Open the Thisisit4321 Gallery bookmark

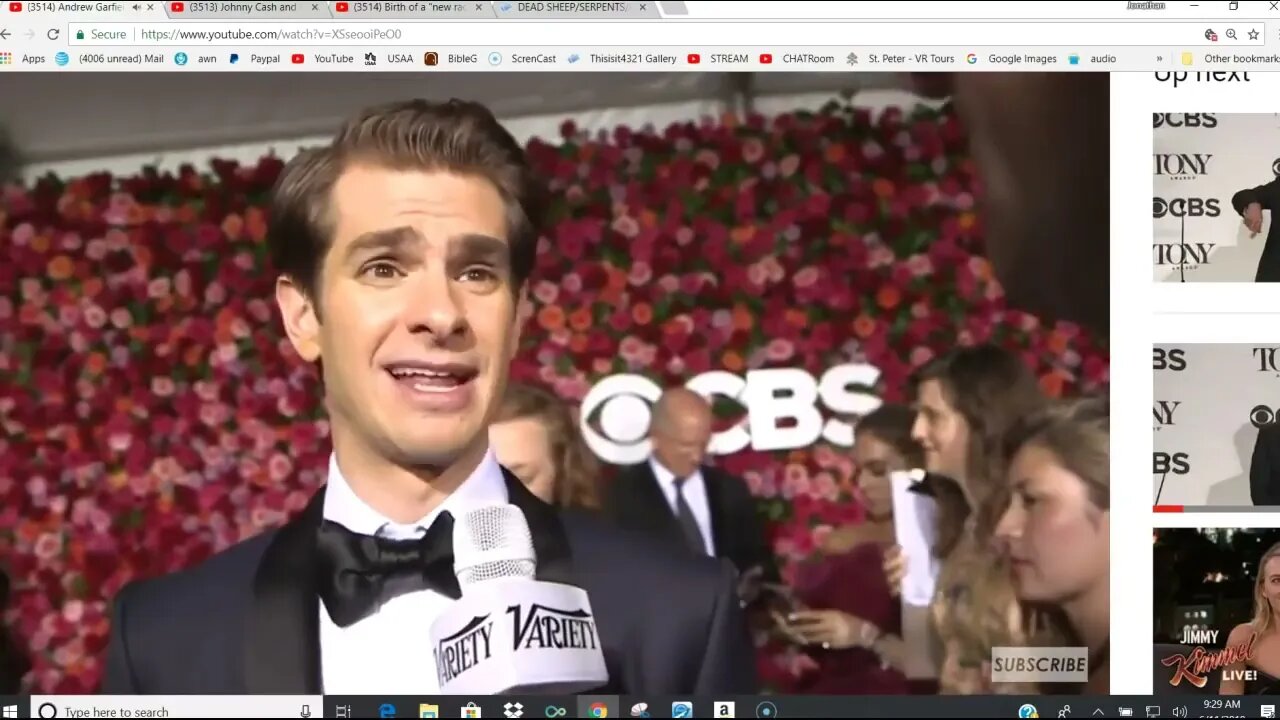click(x=621, y=59)
